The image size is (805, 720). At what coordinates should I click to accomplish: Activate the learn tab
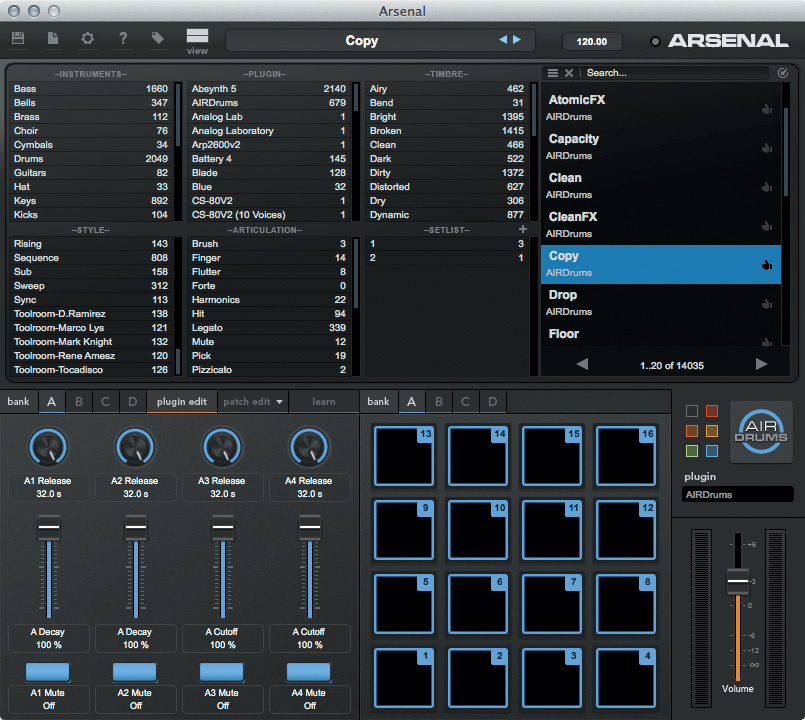pyautogui.click(x=323, y=402)
